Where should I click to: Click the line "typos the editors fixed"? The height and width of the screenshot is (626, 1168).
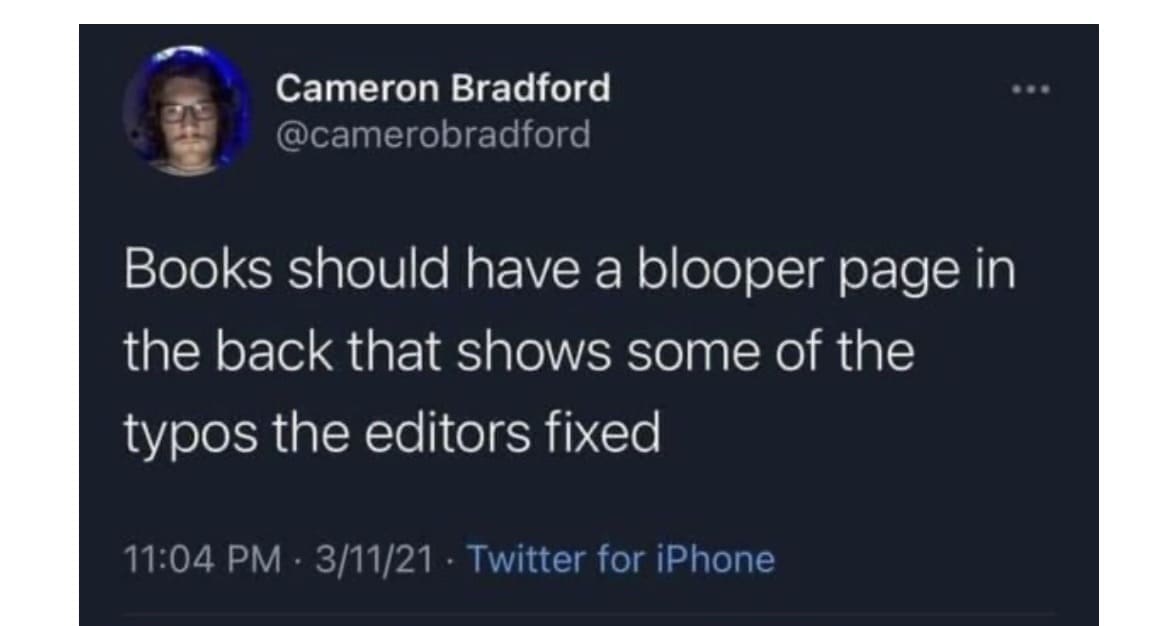point(392,434)
